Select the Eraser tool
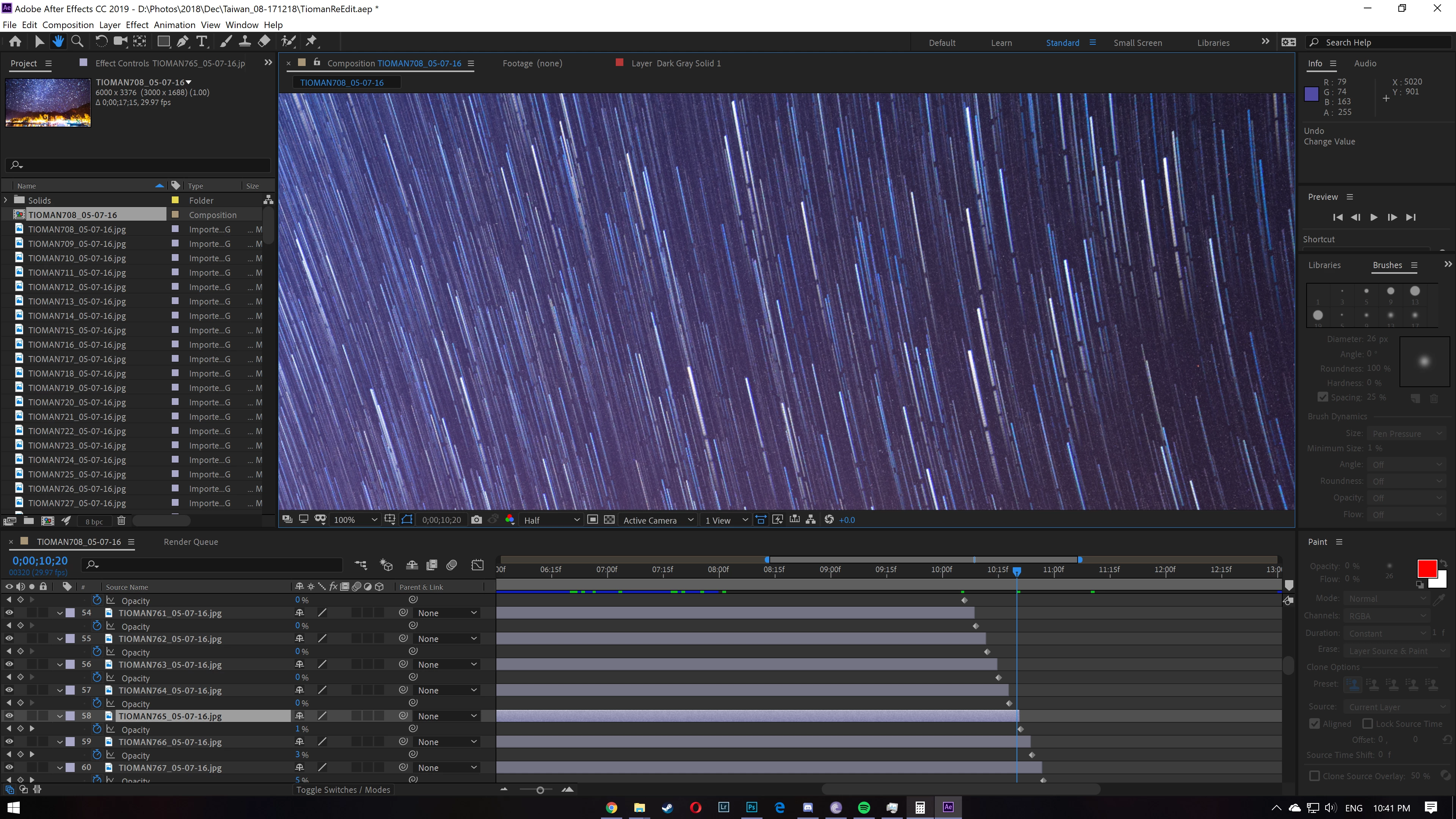Image resolution: width=1456 pixels, height=819 pixels. coord(264,41)
